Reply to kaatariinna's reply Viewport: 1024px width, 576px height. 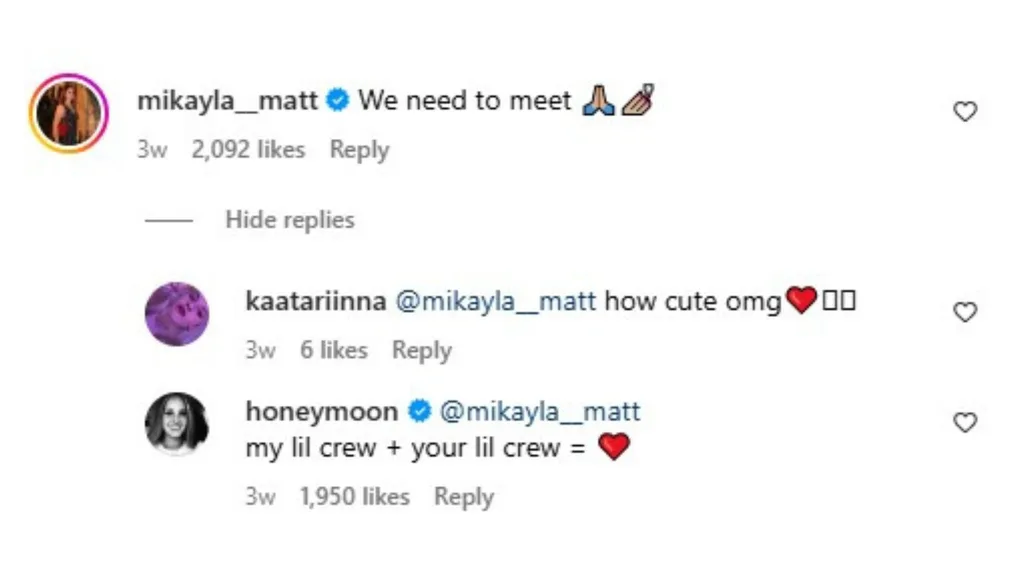click(x=422, y=350)
